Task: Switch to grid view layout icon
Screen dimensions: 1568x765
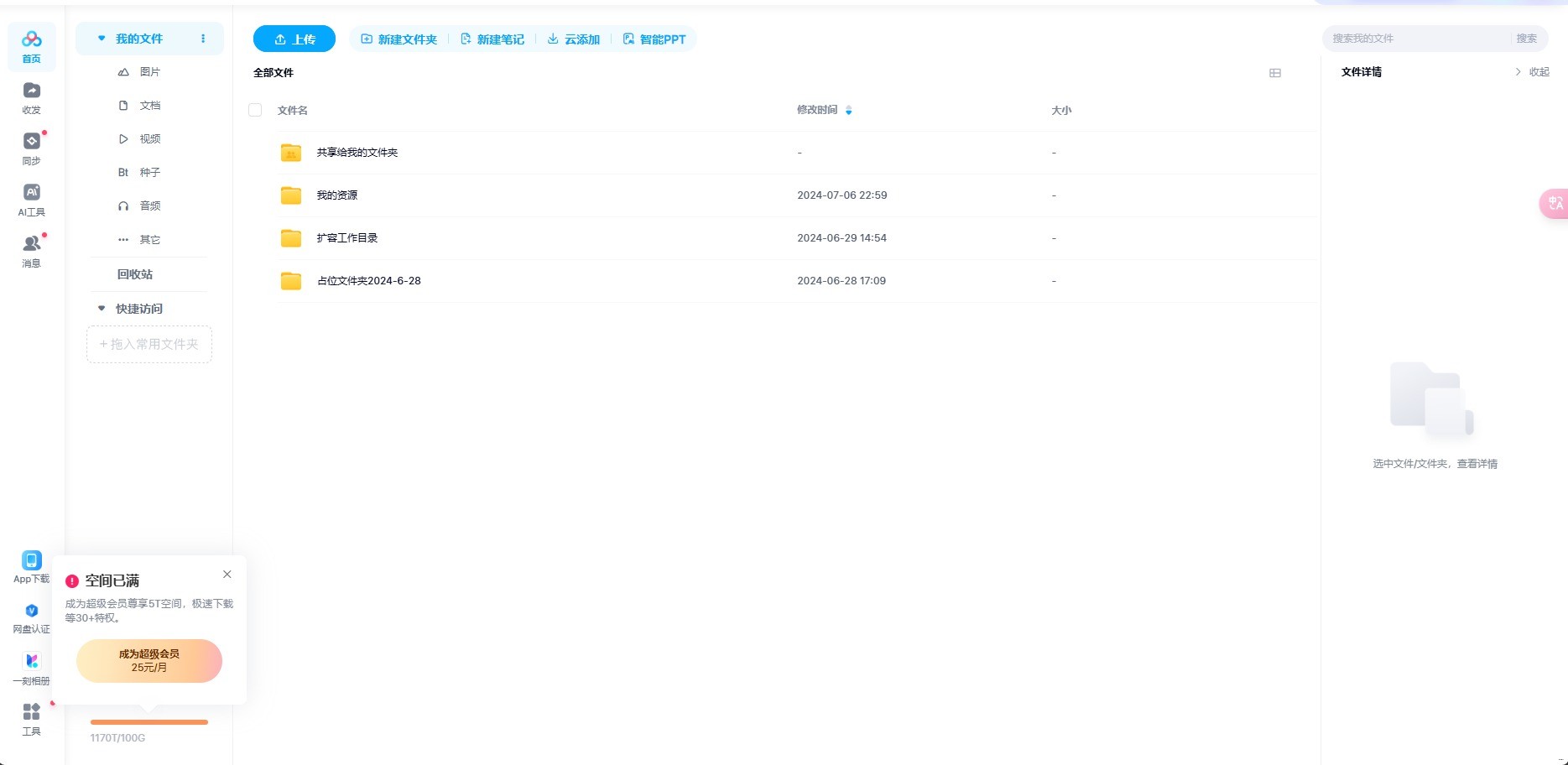Action: [x=1274, y=73]
